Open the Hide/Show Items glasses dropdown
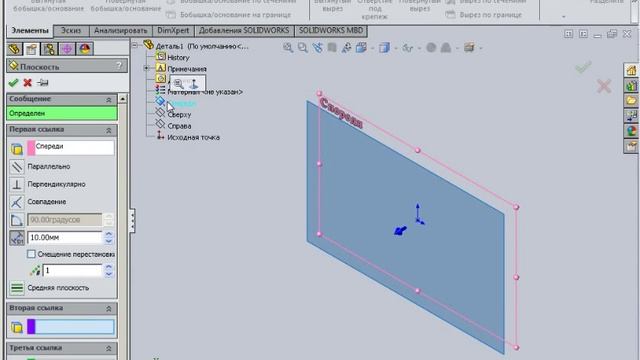This screenshot has height=360, width=640. click(x=408, y=48)
